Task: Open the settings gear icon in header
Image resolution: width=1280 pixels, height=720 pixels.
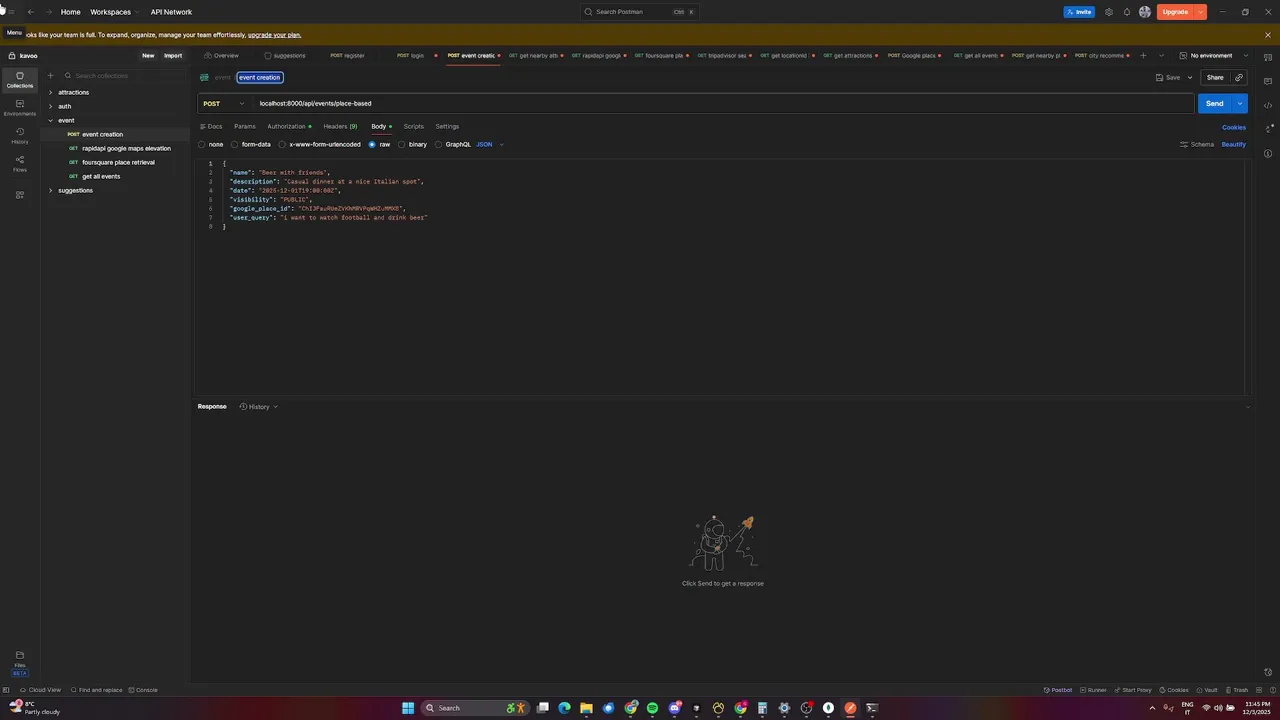Action: click(1109, 12)
